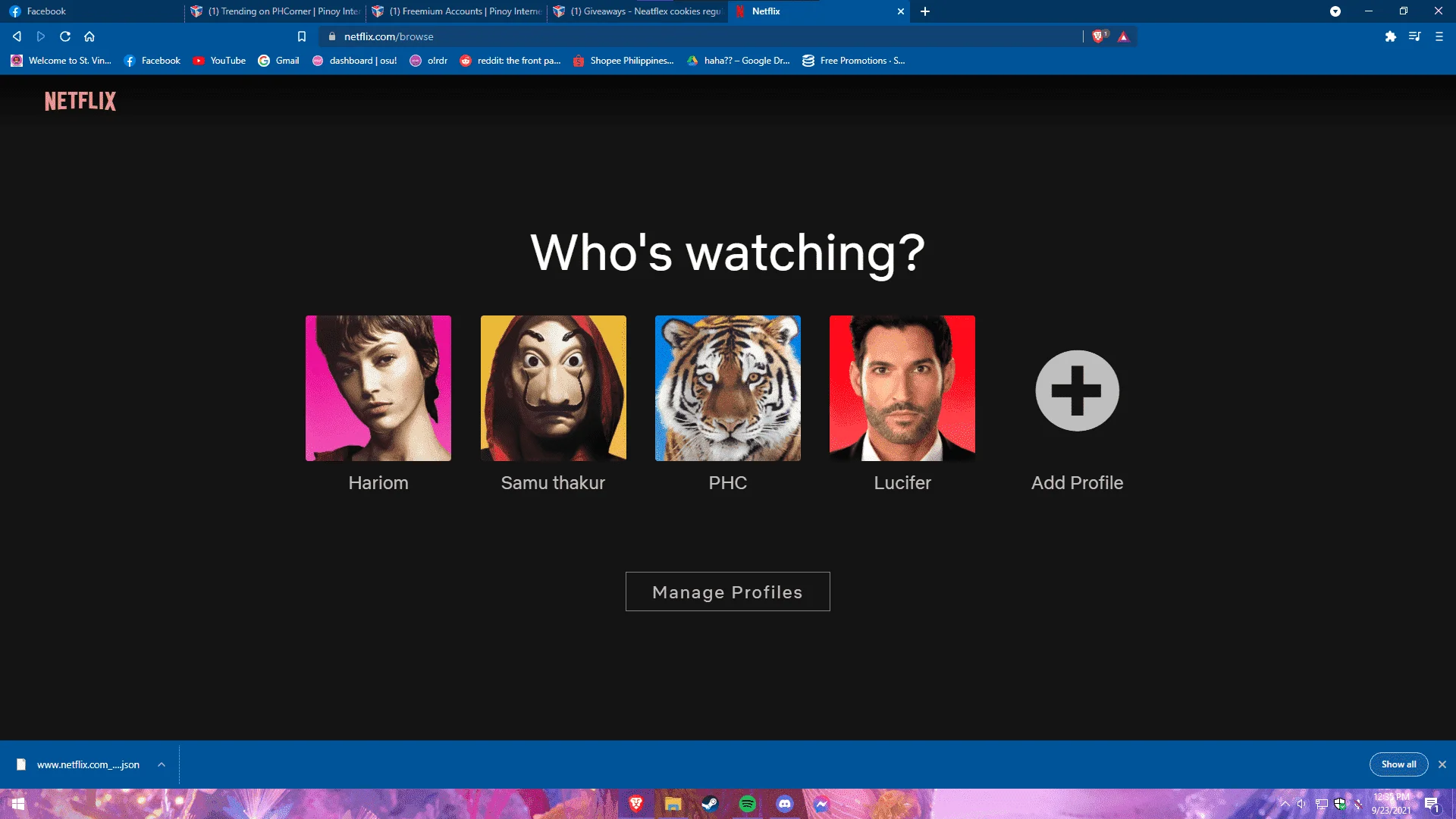This screenshot has width=1456, height=819.
Task: Switch to Trending on PHCorner tab
Action: coord(275,11)
